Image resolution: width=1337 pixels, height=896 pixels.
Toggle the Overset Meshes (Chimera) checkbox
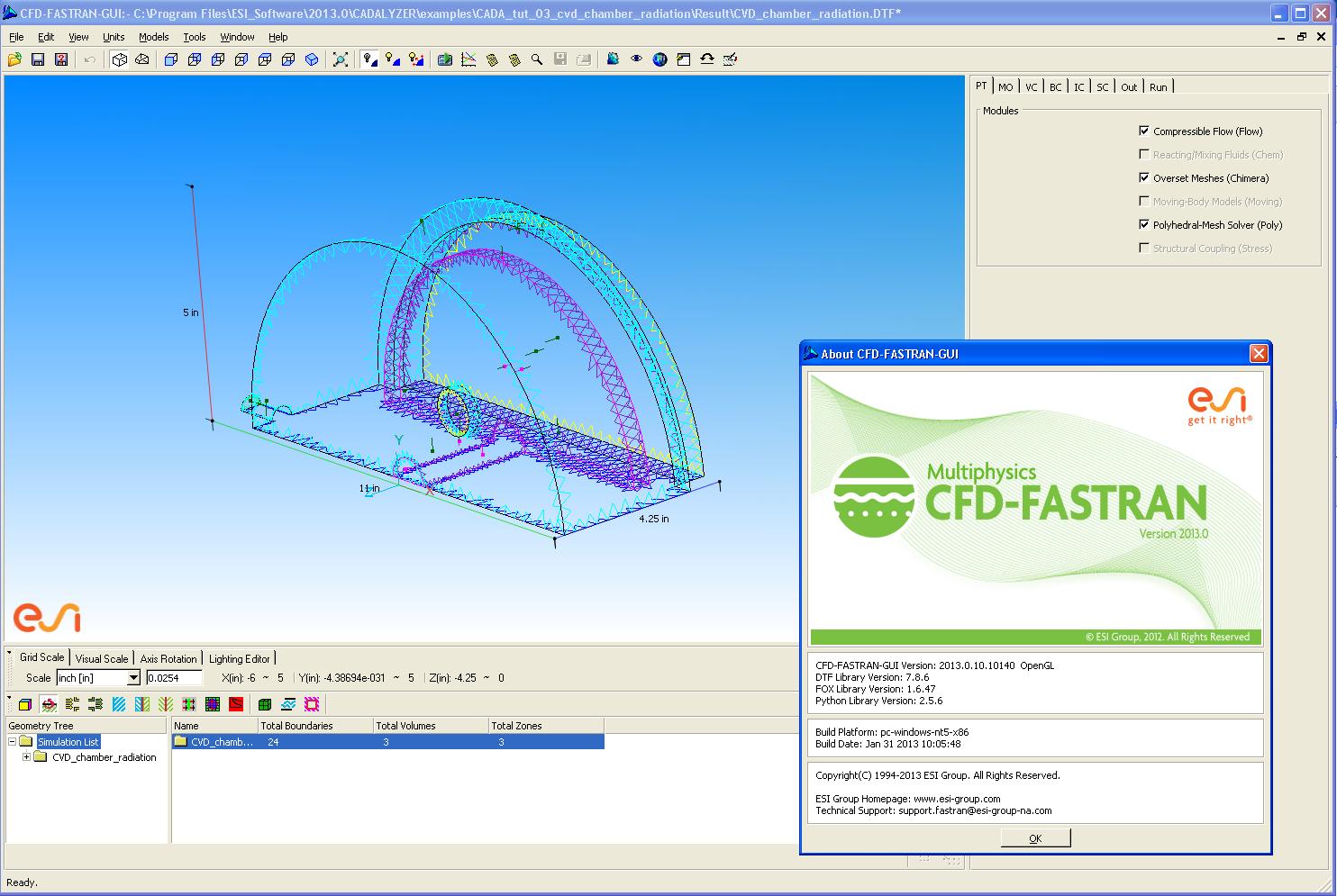pyautogui.click(x=1144, y=177)
